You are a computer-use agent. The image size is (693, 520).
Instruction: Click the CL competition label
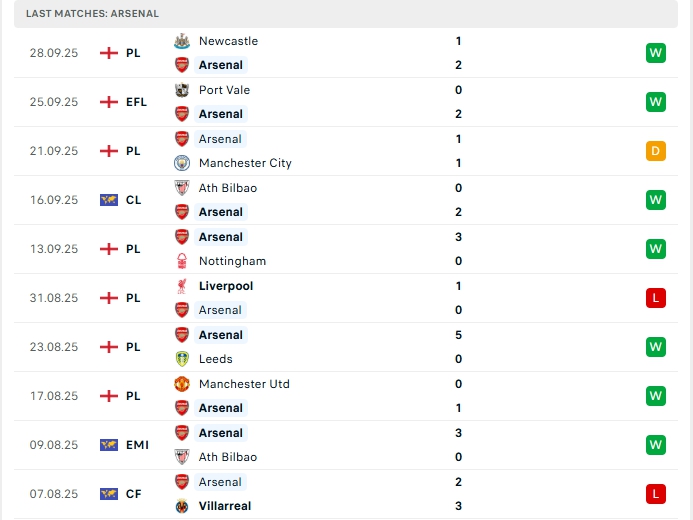133,200
